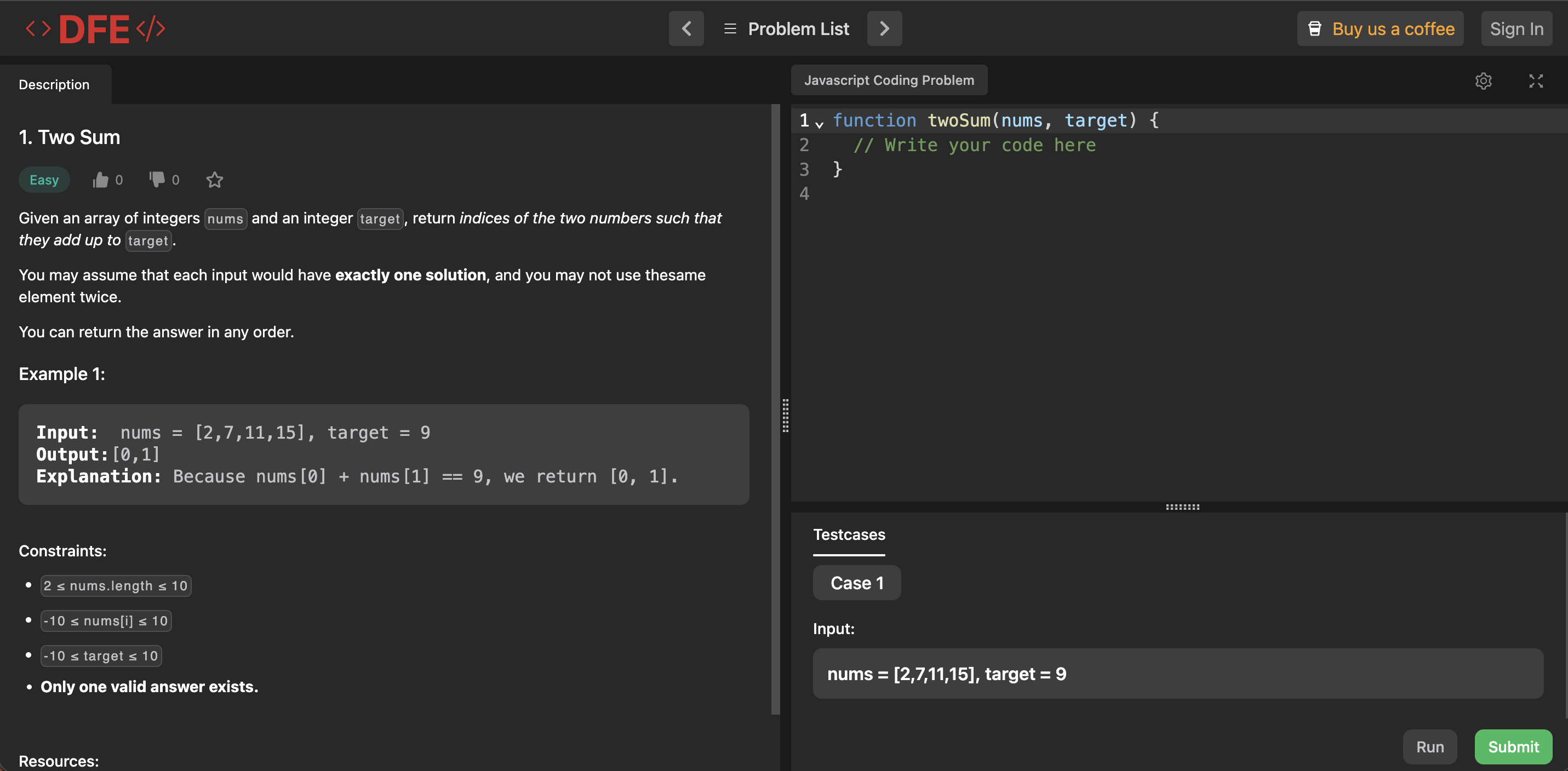1568x771 pixels.
Task: Click the comments icon next to thumbs-up
Action: pyautogui.click(x=157, y=180)
